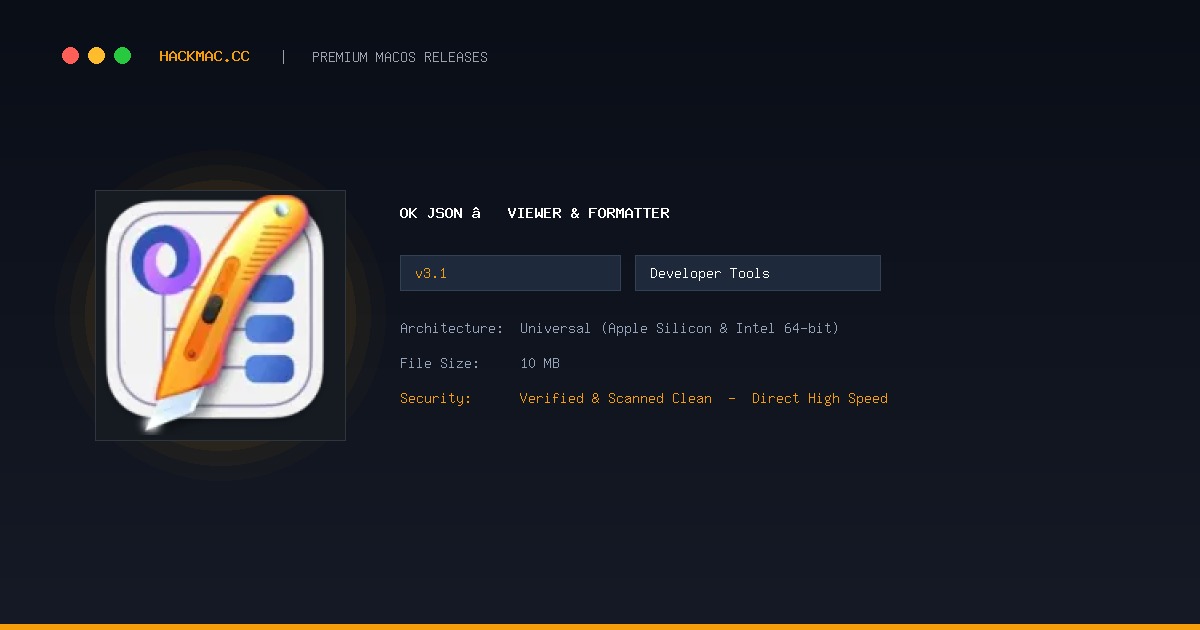This screenshot has width=1200, height=630.
Task: Click the yellow minimize dot
Action: point(96,56)
